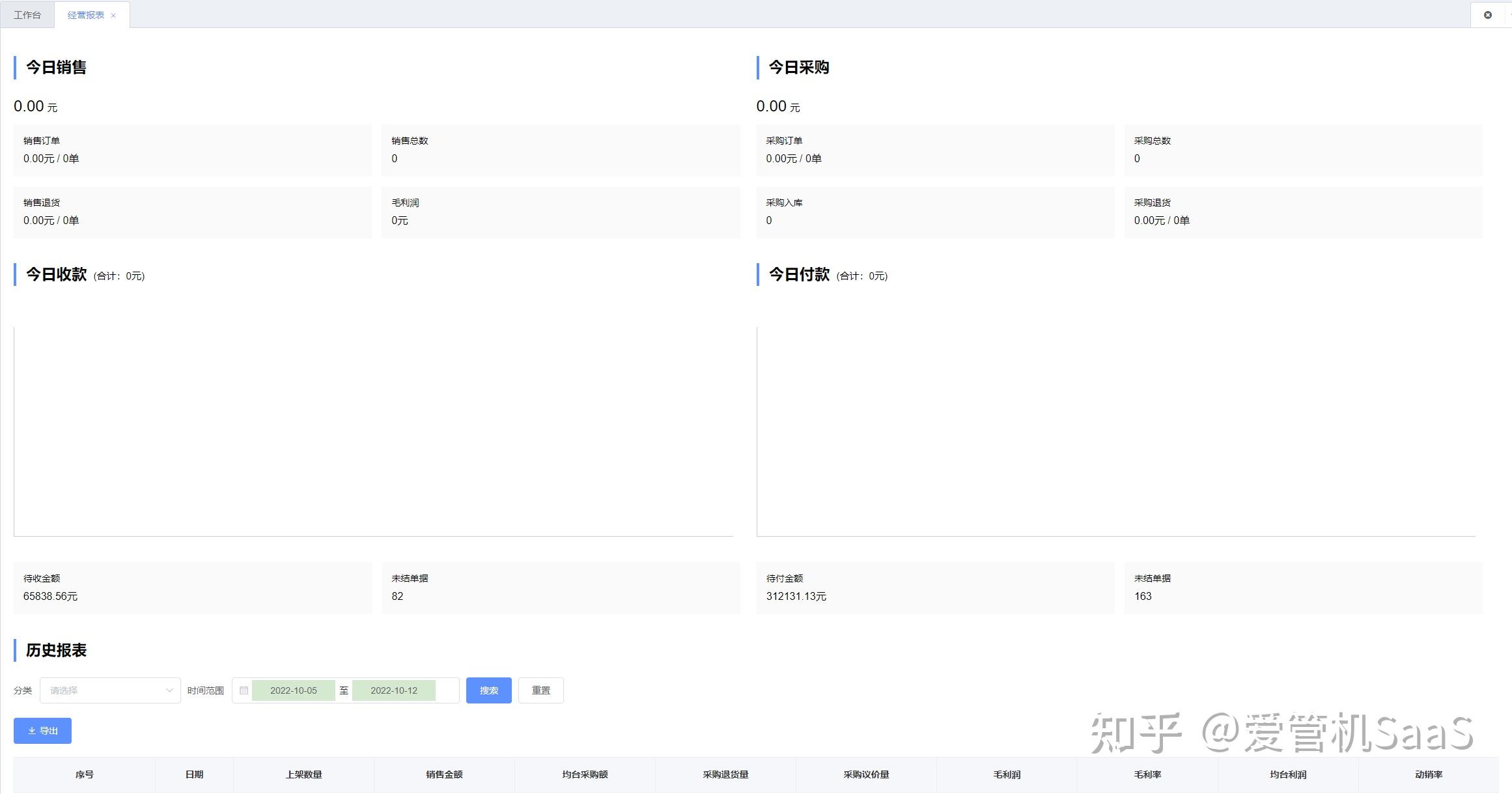
Task: Click the calendar icon in date range
Action: coord(244,690)
